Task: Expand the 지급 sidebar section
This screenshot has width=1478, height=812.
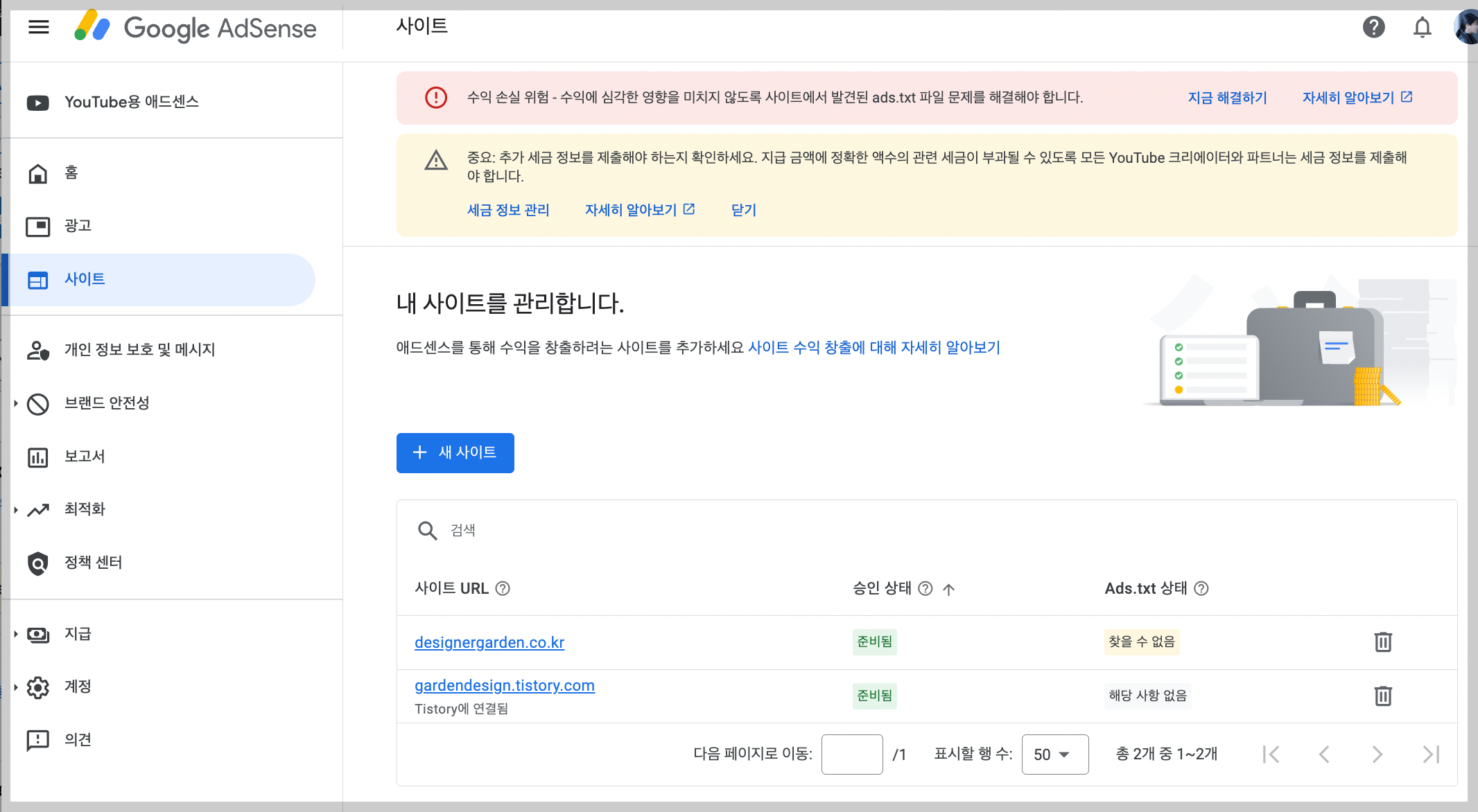Action: click(x=77, y=634)
